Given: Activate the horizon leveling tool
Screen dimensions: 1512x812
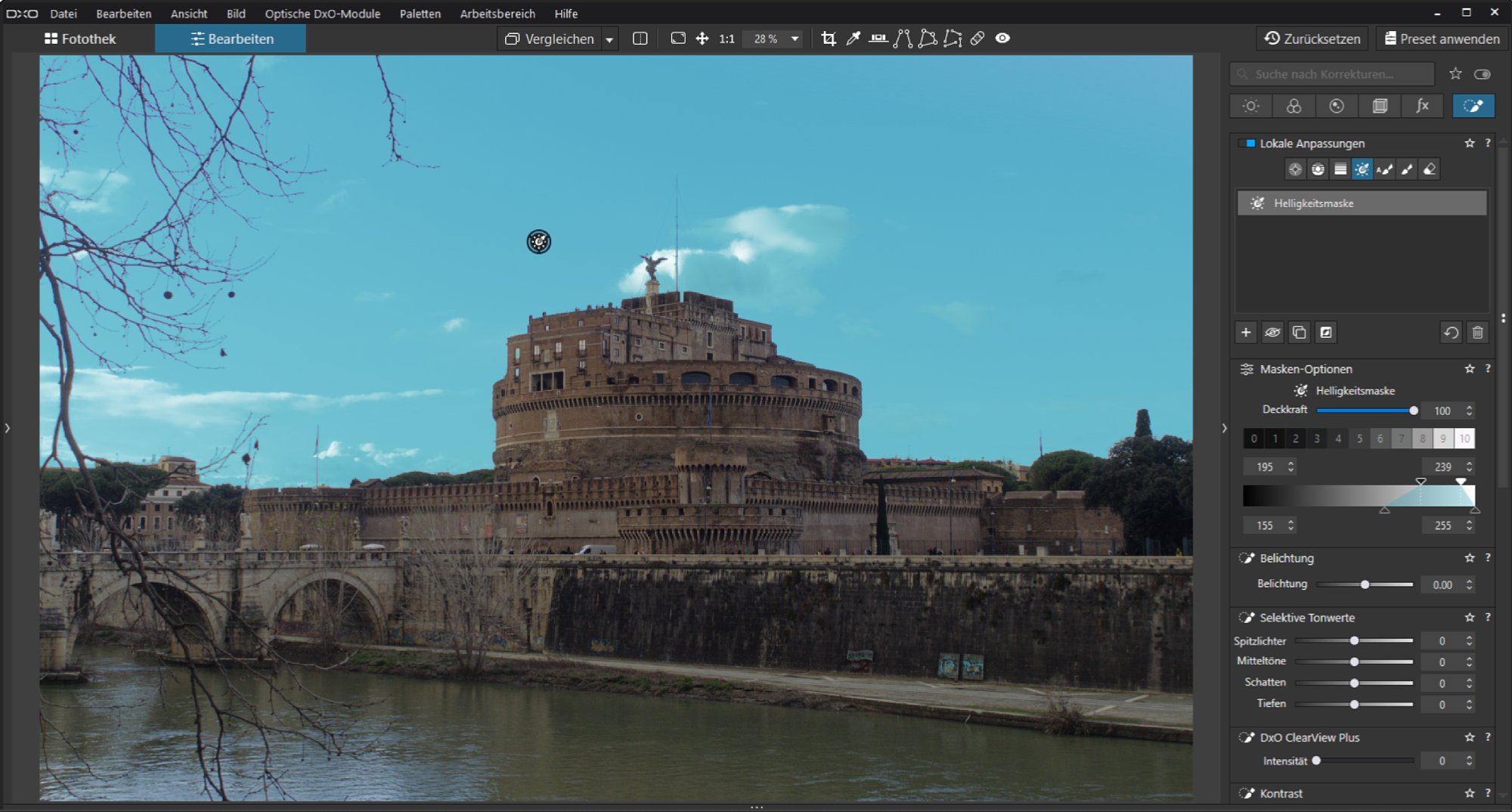Looking at the screenshot, I should [878, 39].
